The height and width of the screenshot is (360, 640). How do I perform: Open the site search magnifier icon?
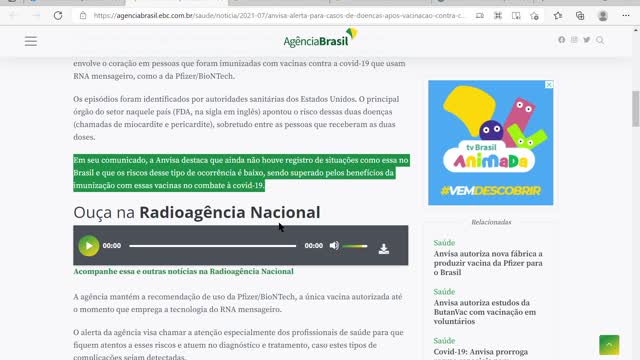(600, 40)
